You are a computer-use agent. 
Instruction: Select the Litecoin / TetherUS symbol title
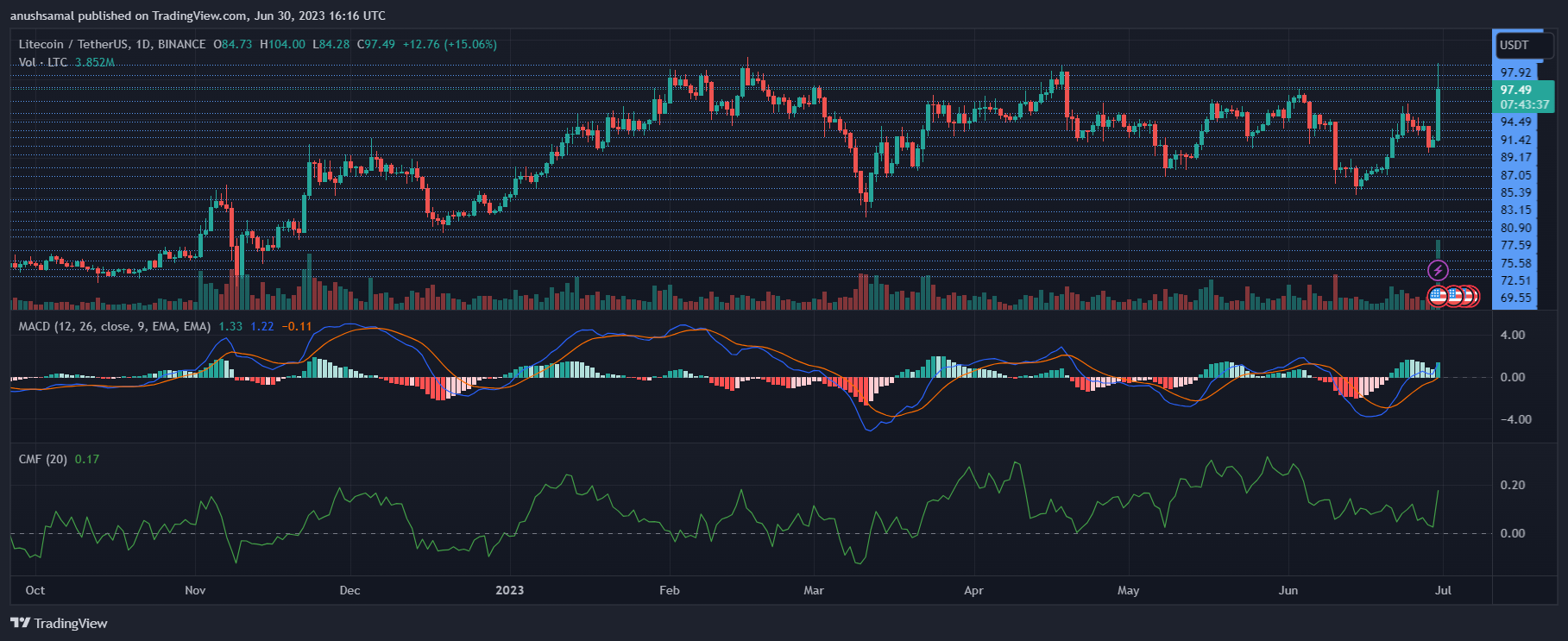[112, 44]
